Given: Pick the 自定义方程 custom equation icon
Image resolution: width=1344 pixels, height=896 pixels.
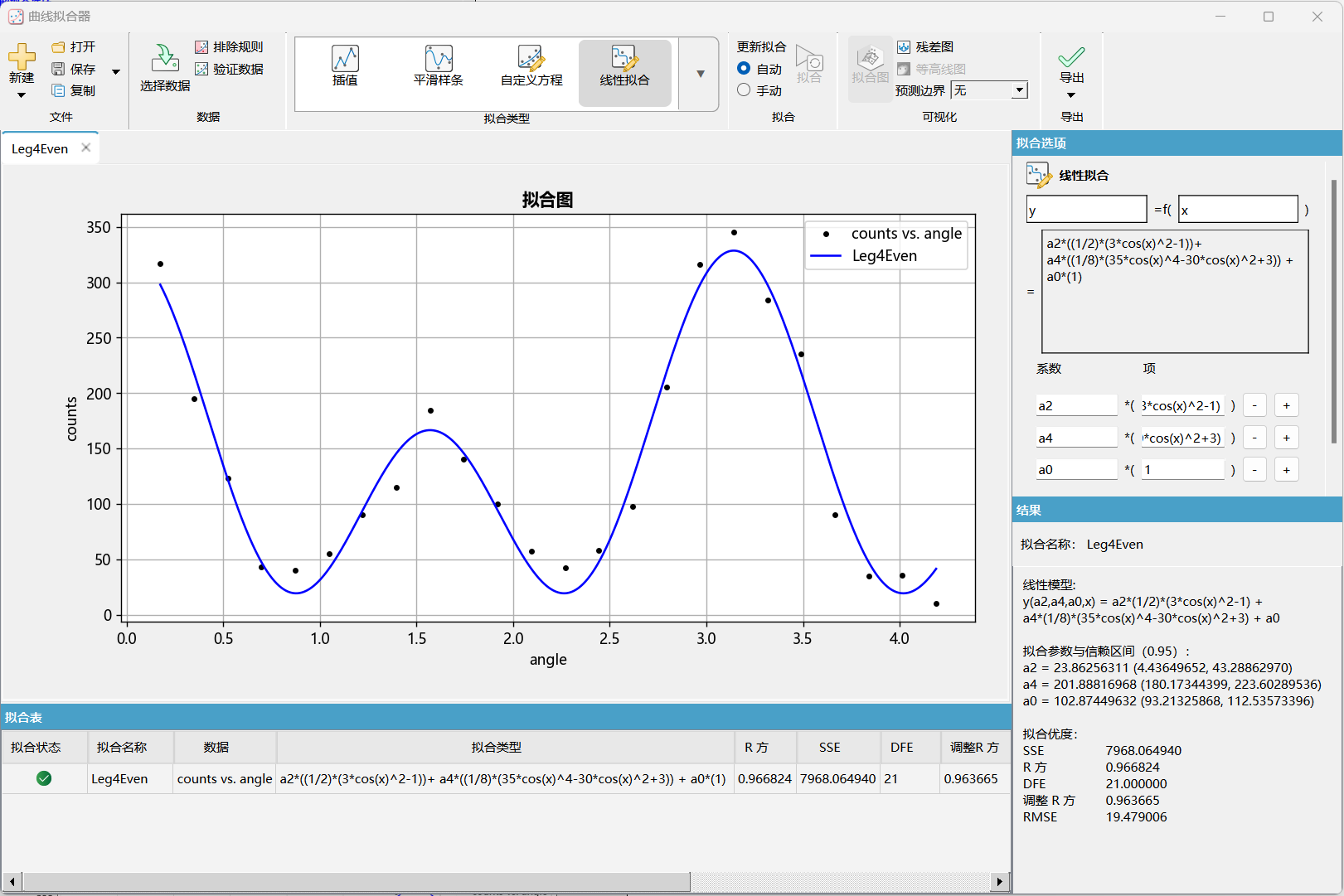Looking at the screenshot, I should click(x=531, y=59).
